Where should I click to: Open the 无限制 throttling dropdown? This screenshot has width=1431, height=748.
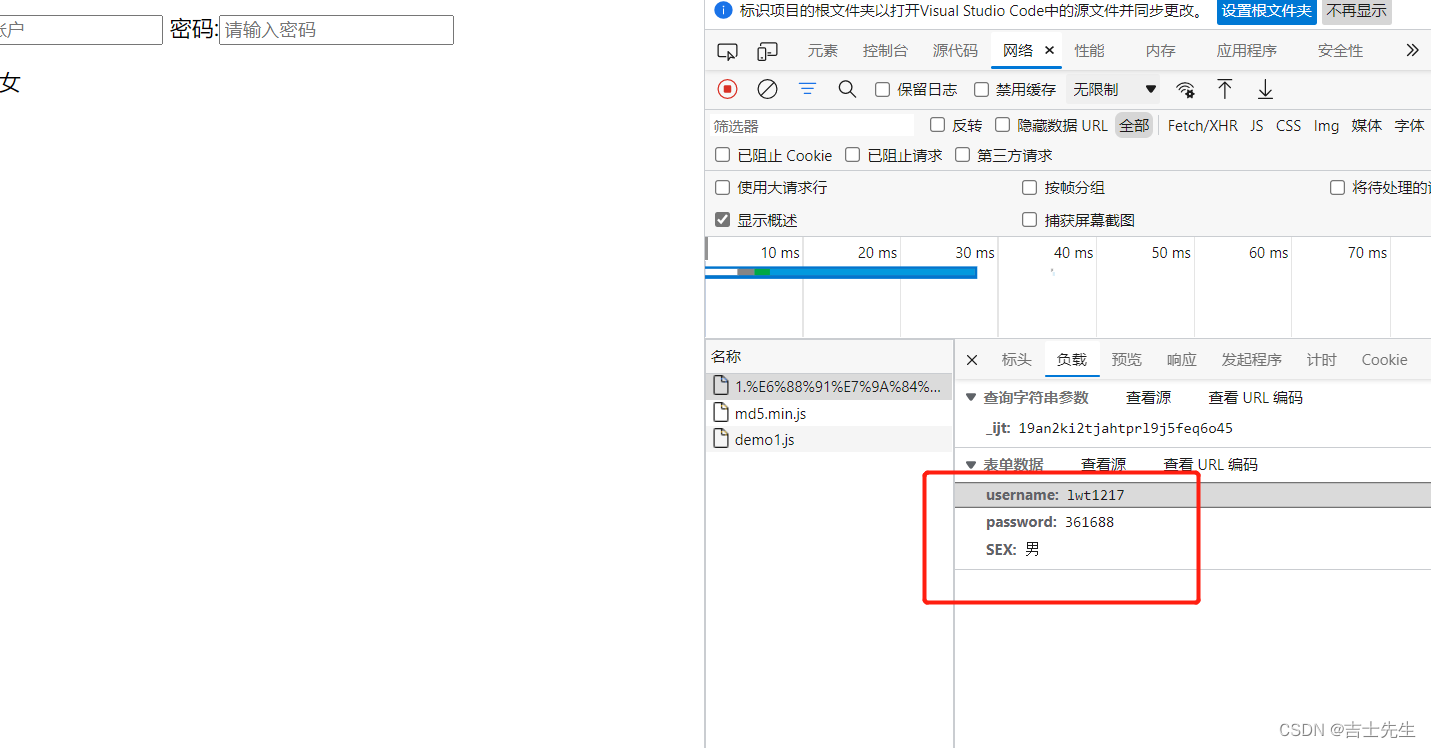click(x=1114, y=89)
